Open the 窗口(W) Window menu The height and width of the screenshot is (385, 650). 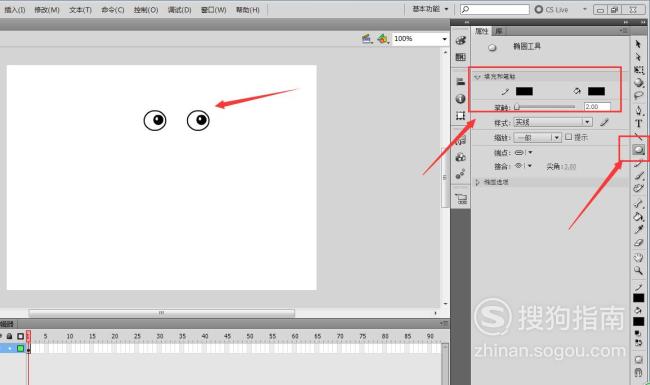point(213,10)
